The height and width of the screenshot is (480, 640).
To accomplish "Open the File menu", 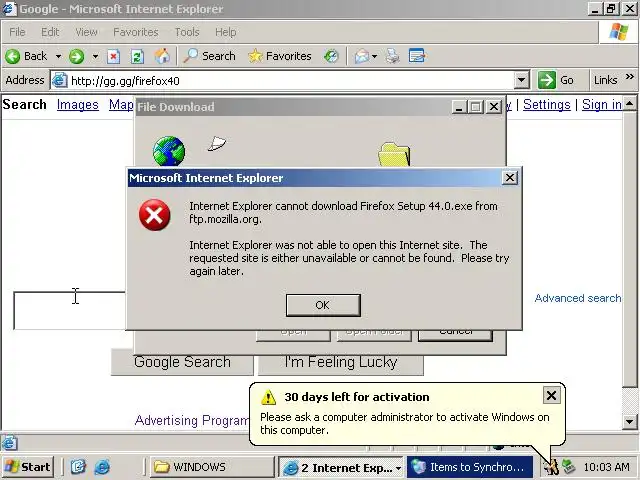I will [x=17, y=32].
